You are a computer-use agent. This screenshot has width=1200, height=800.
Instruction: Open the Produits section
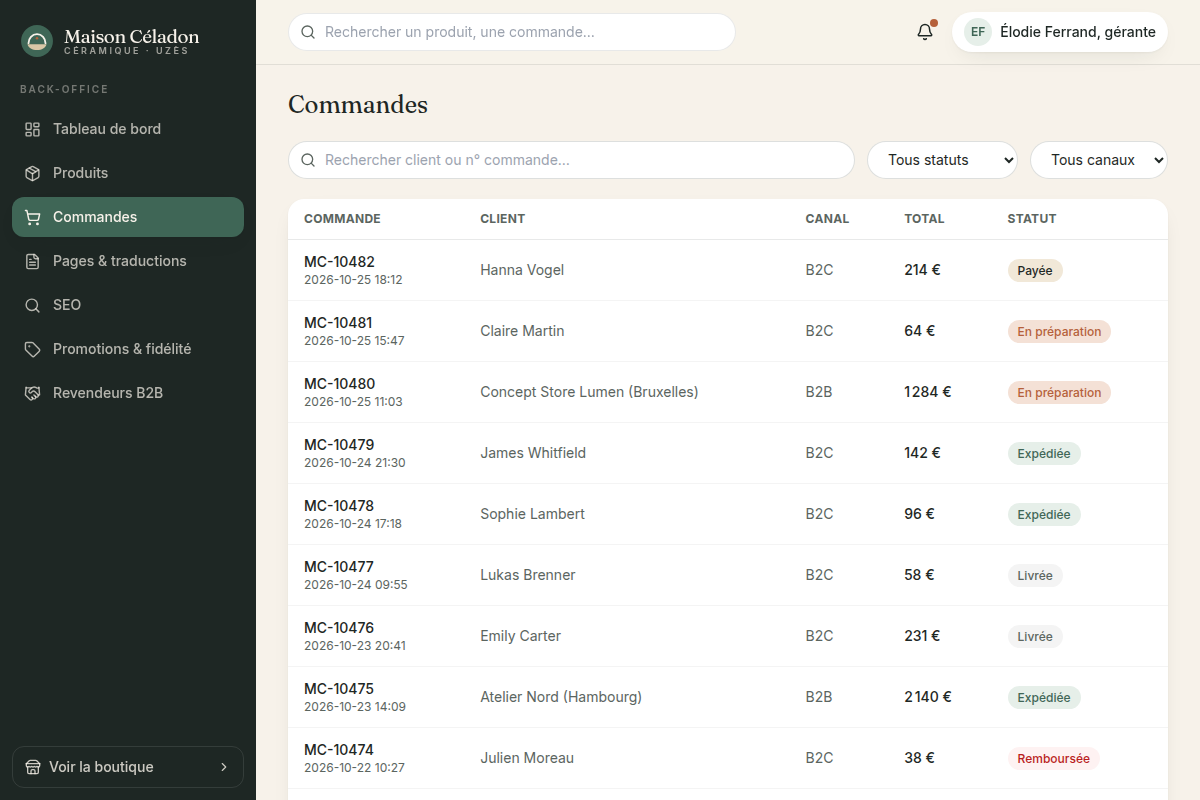tap(128, 173)
